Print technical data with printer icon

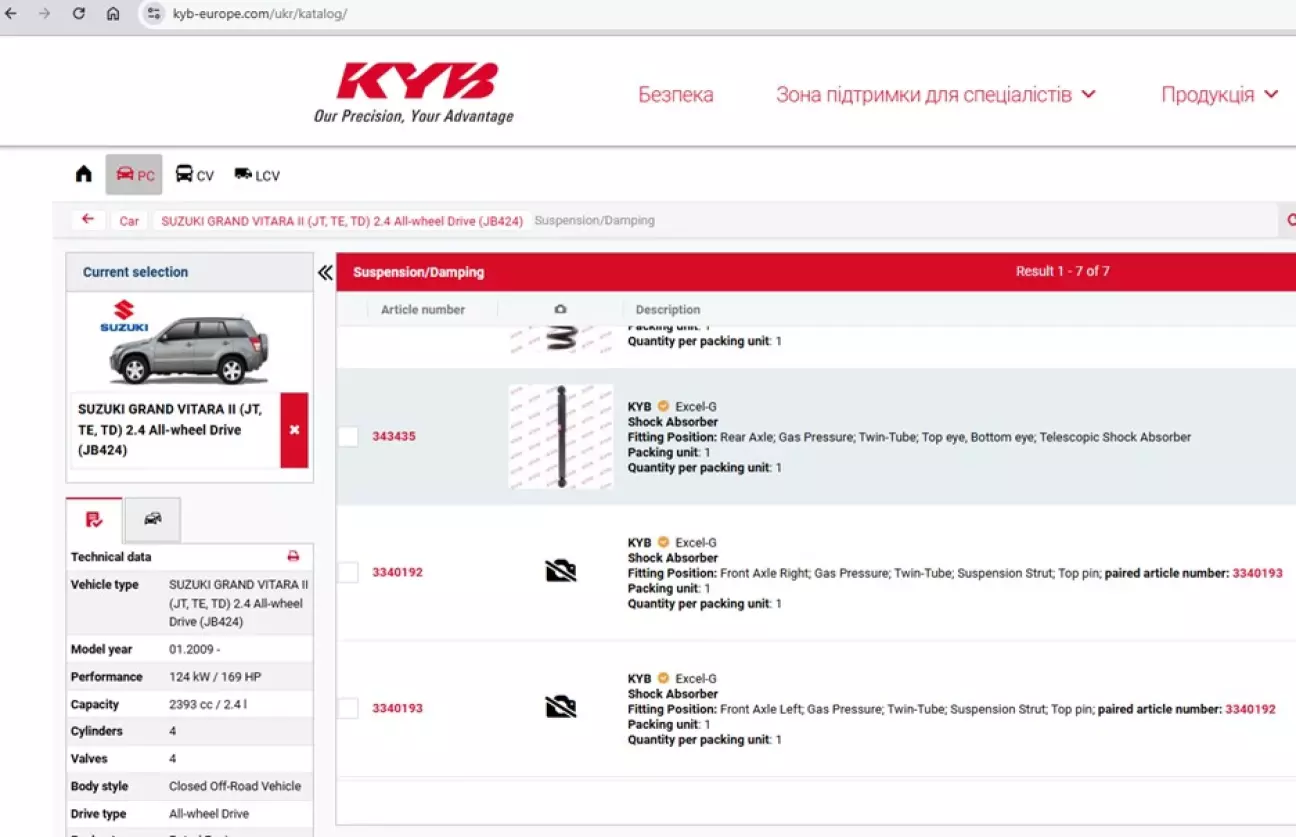pyautogui.click(x=293, y=557)
